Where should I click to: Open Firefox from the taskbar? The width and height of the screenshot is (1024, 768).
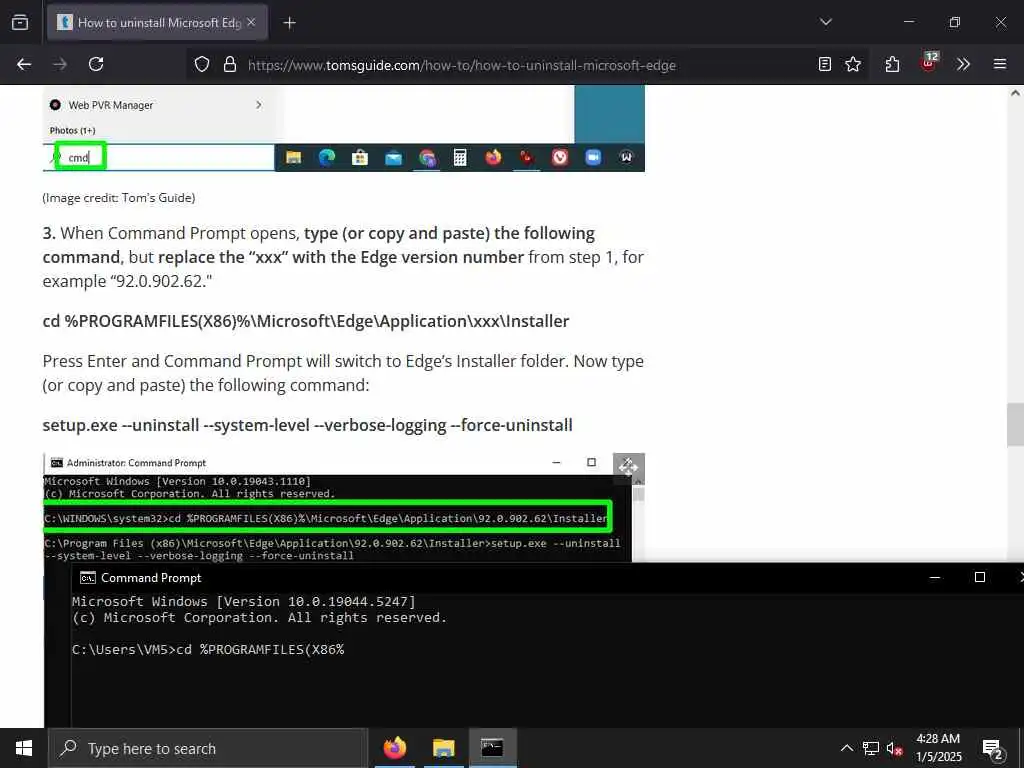[394, 748]
